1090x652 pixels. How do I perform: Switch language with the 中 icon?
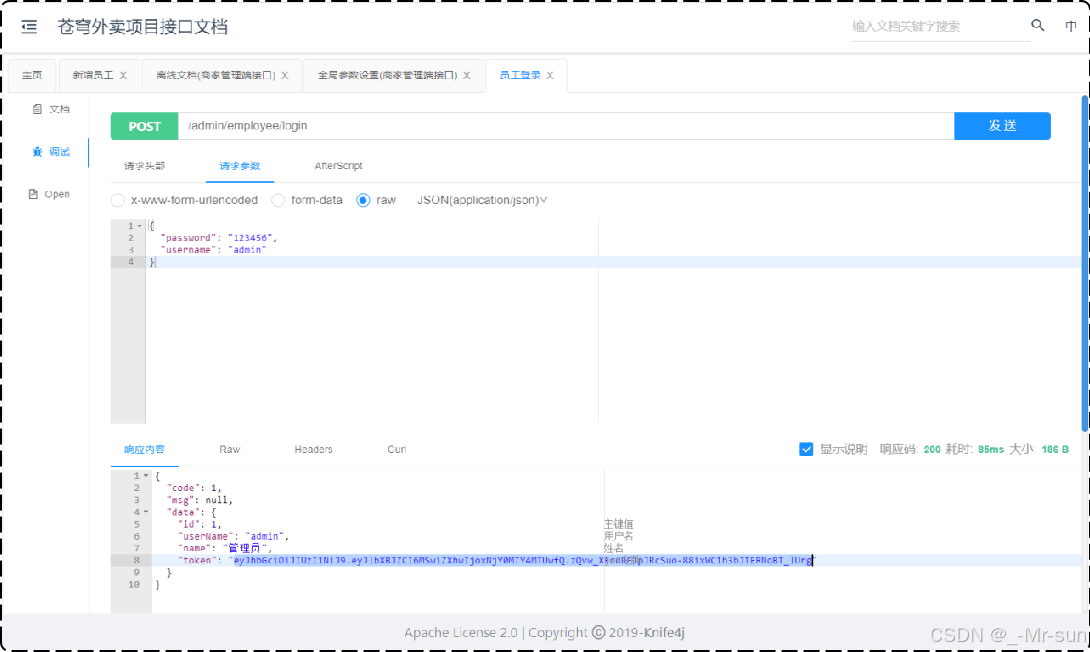(1071, 26)
